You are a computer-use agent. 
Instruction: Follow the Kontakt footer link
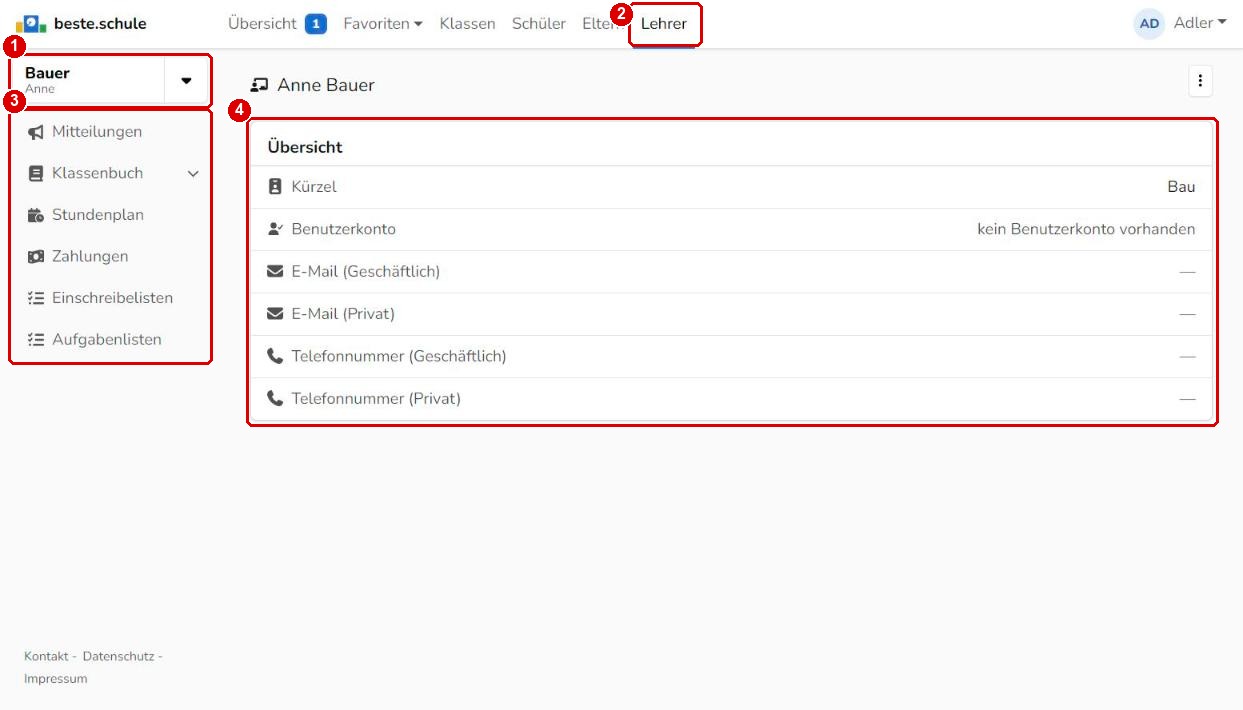46,656
